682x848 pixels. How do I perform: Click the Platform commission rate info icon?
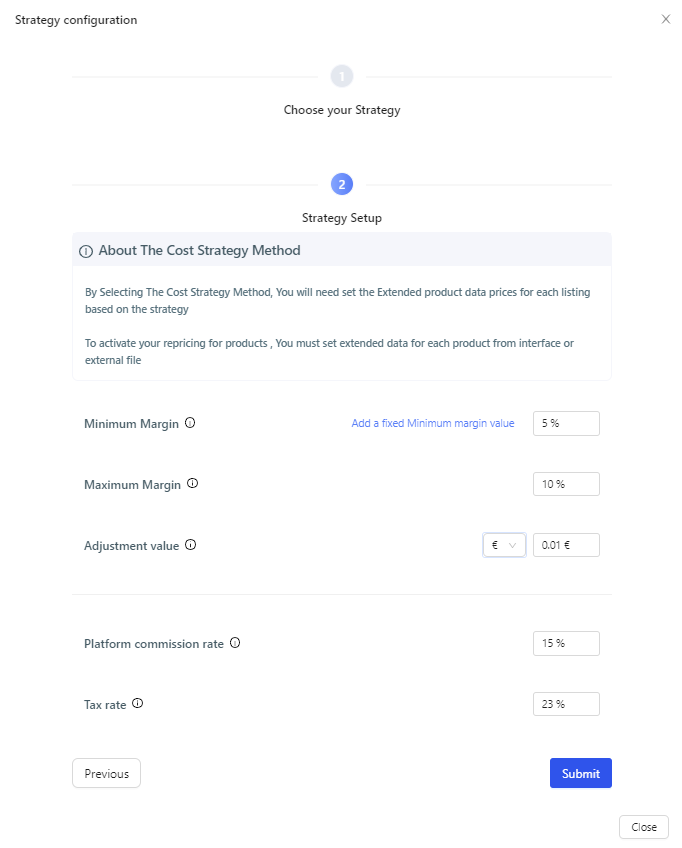pyautogui.click(x=235, y=642)
